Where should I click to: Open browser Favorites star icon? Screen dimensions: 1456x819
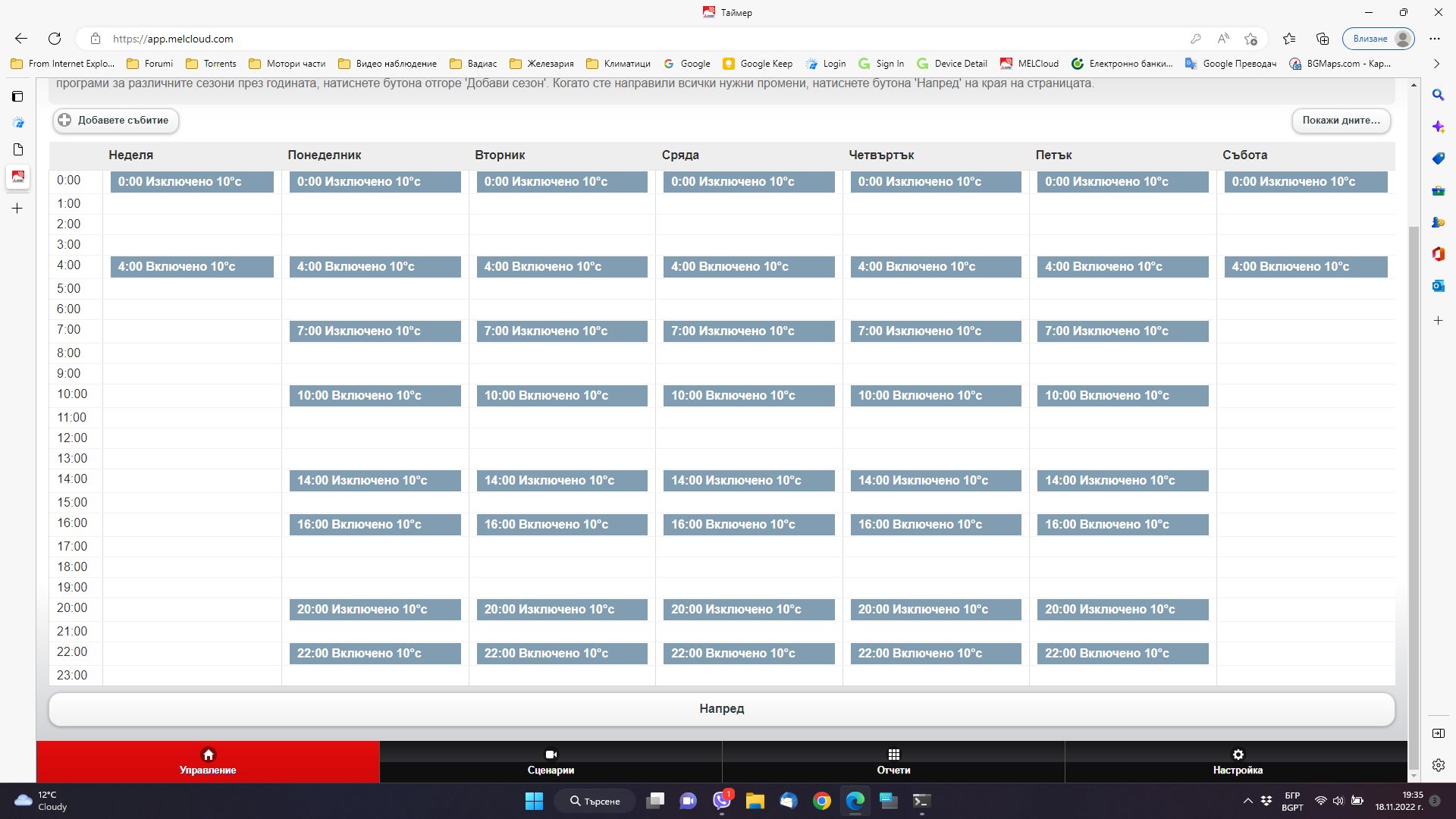pyautogui.click(x=1289, y=39)
